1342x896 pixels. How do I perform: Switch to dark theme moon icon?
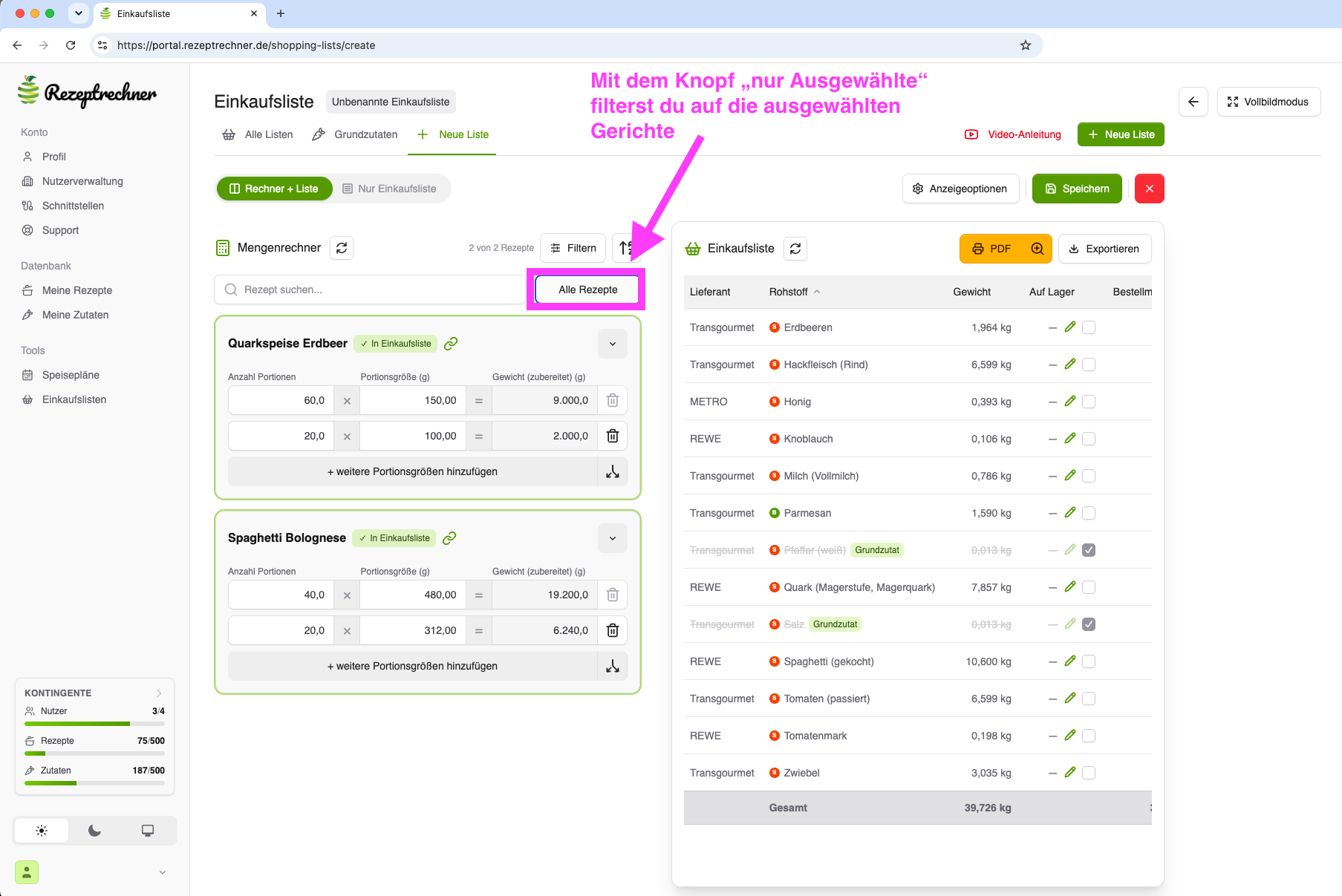(x=94, y=831)
